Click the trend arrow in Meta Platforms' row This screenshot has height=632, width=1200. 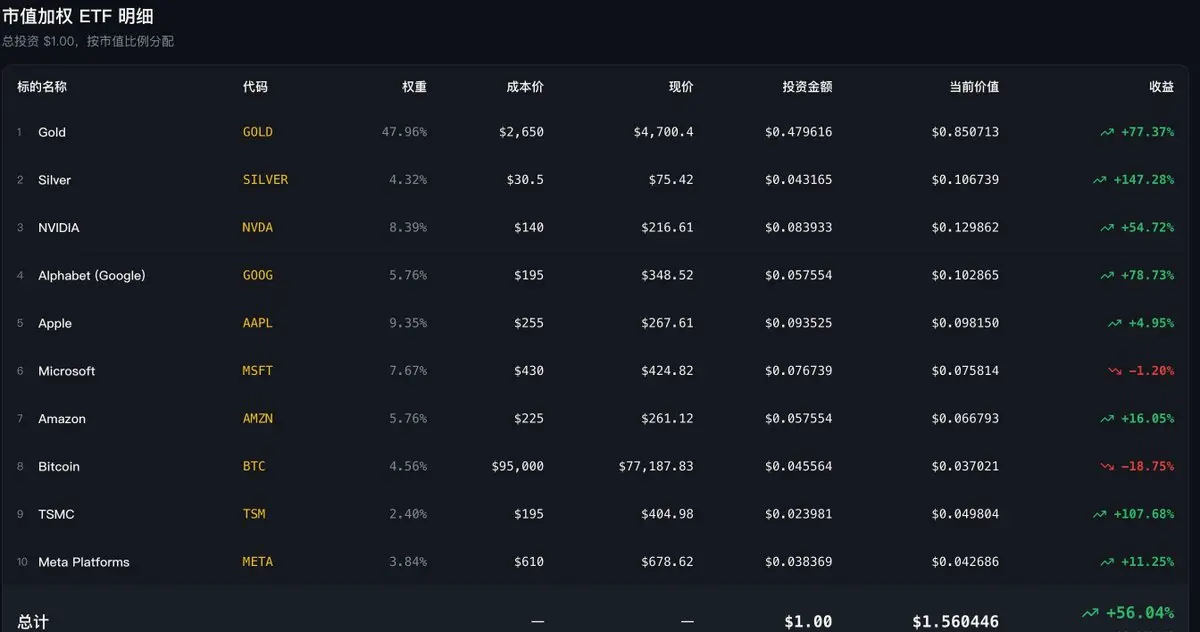[1107, 562]
